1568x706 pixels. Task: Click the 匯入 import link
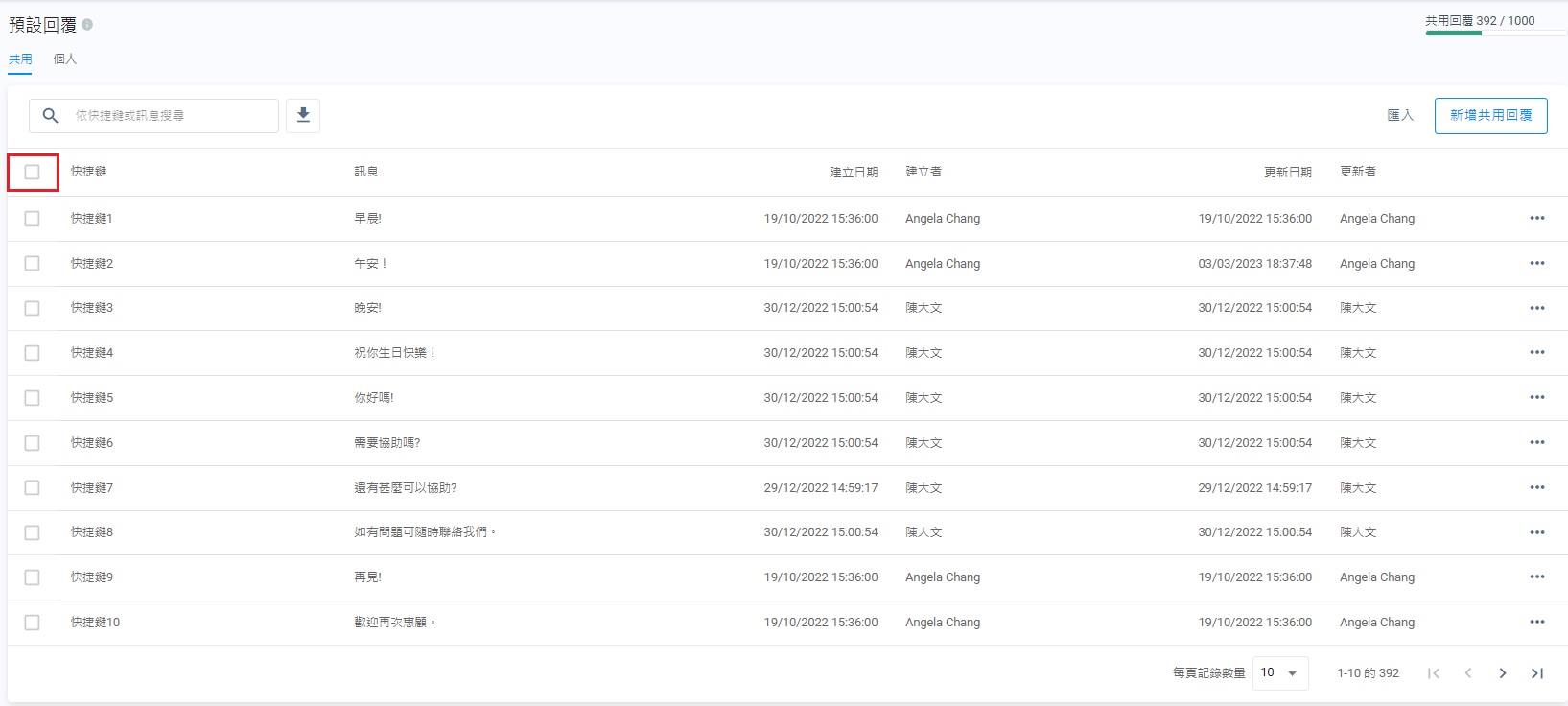[1400, 116]
